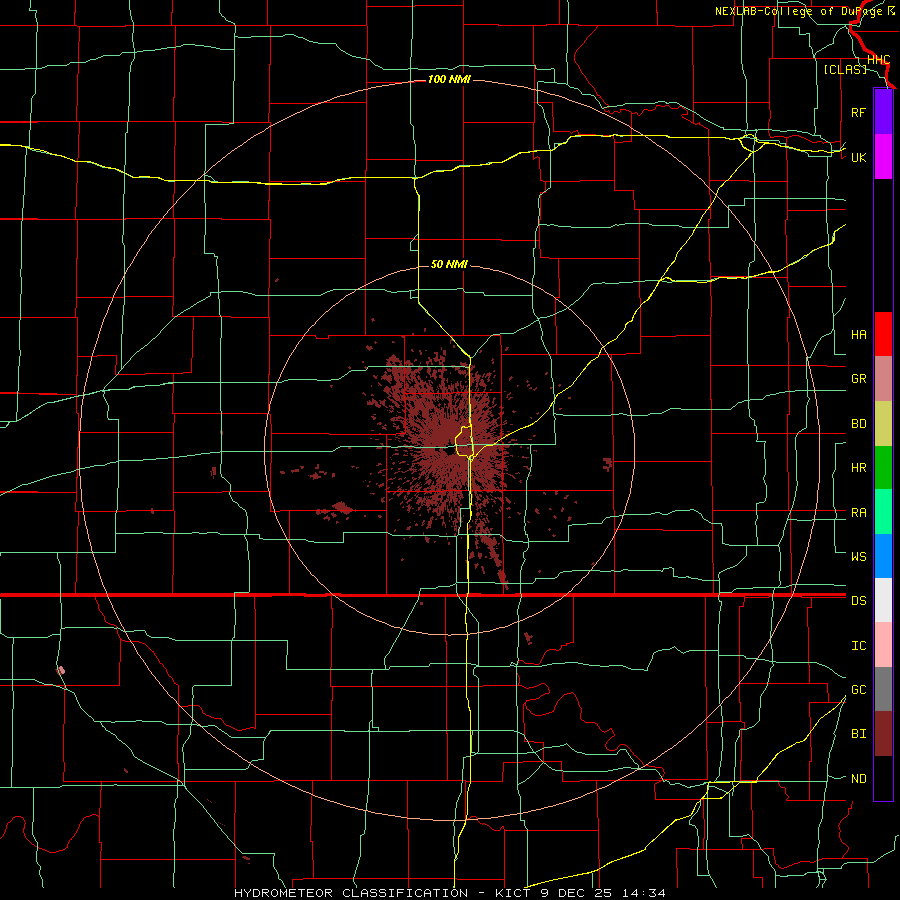Click the '14:34' timestamp
Image resolution: width=900 pixels, height=900 pixels.
(x=645, y=893)
